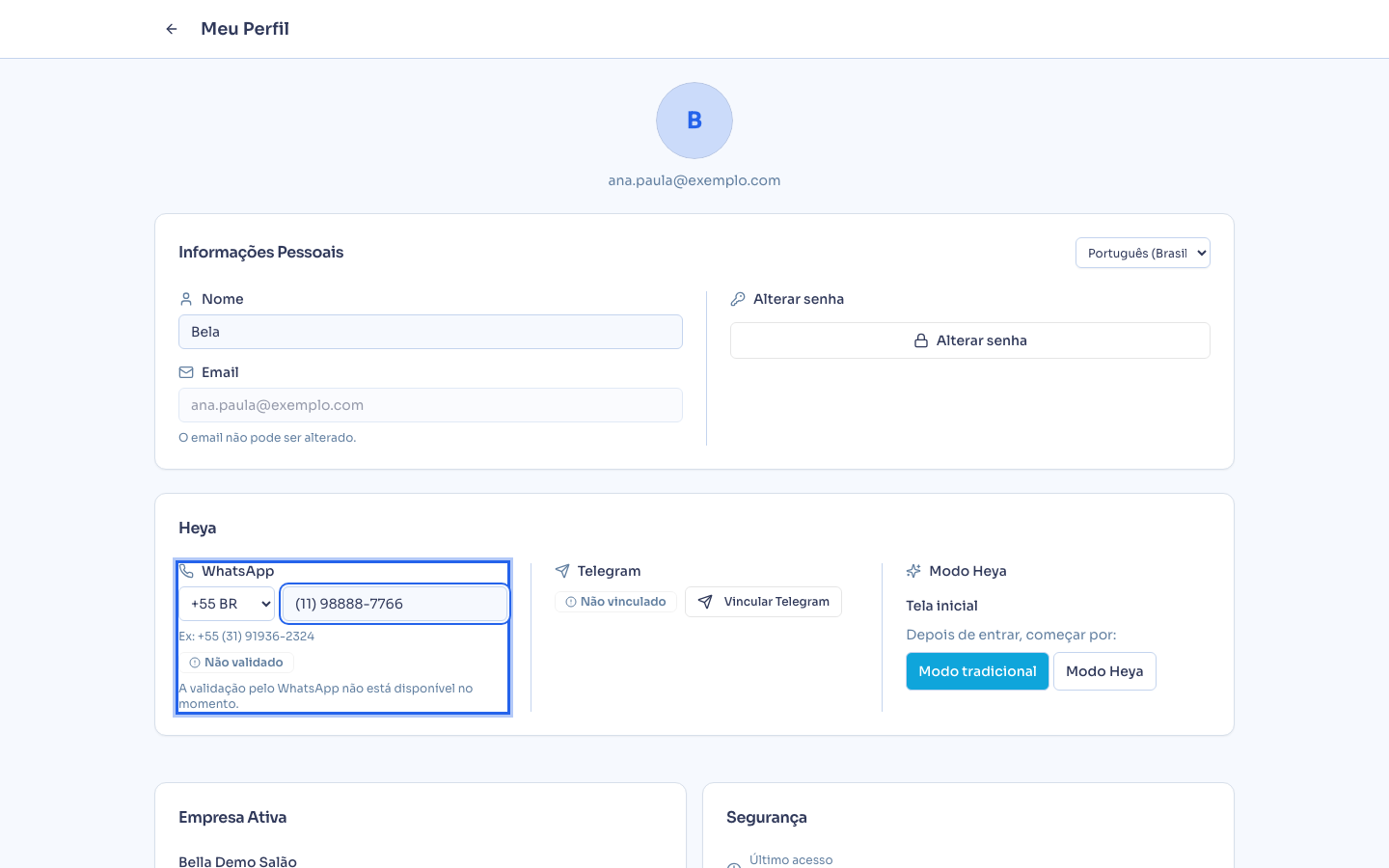Click the info icon in Não vinculado badge
The height and width of the screenshot is (868, 1389).
pyautogui.click(x=571, y=602)
